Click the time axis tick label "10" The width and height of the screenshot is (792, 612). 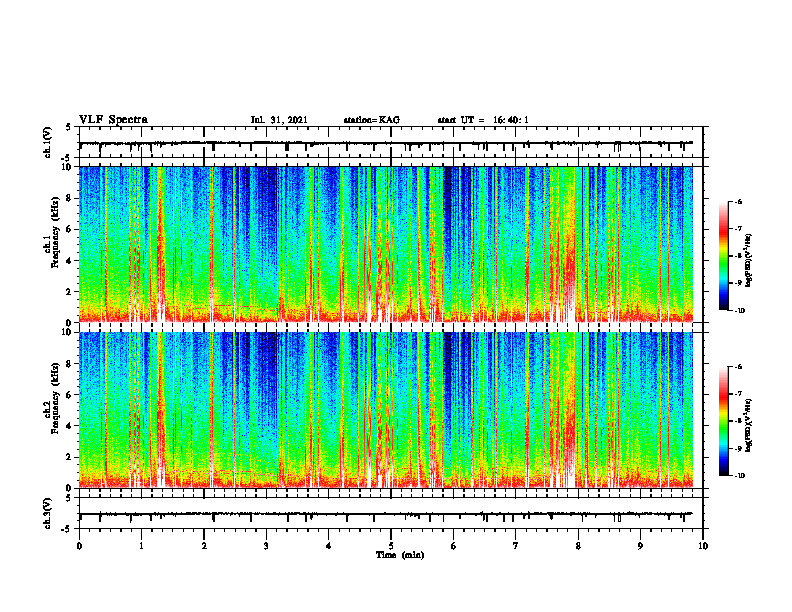(x=703, y=546)
